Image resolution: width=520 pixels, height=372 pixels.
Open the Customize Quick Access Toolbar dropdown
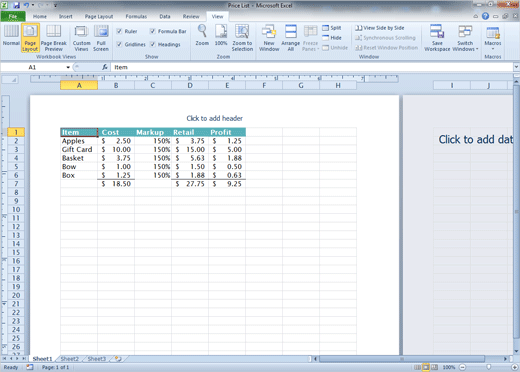click(55, 5)
